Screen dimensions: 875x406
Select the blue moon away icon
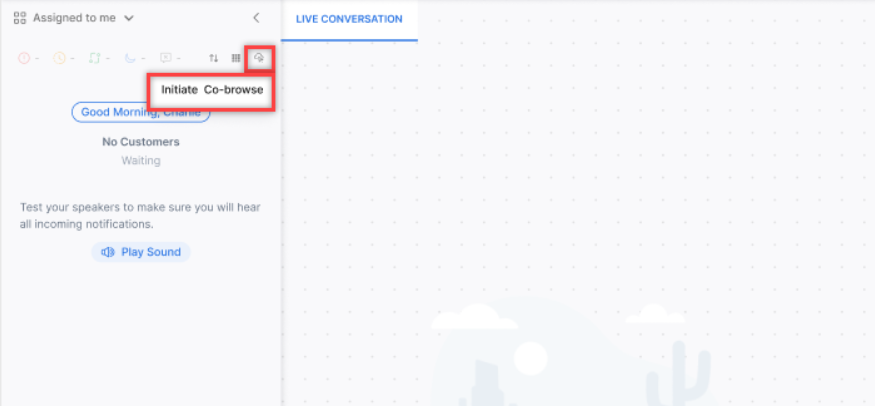click(129, 58)
